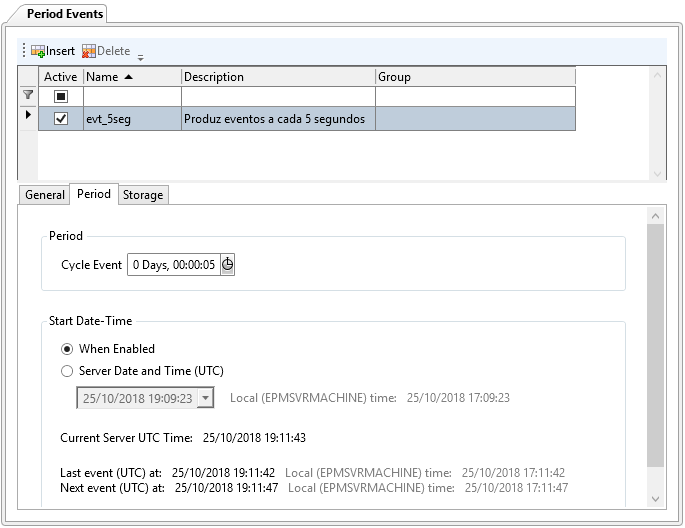The width and height of the screenshot is (685, 528).
Task: Click the Delete toolbar icon
Action: [x=89, y=51]
